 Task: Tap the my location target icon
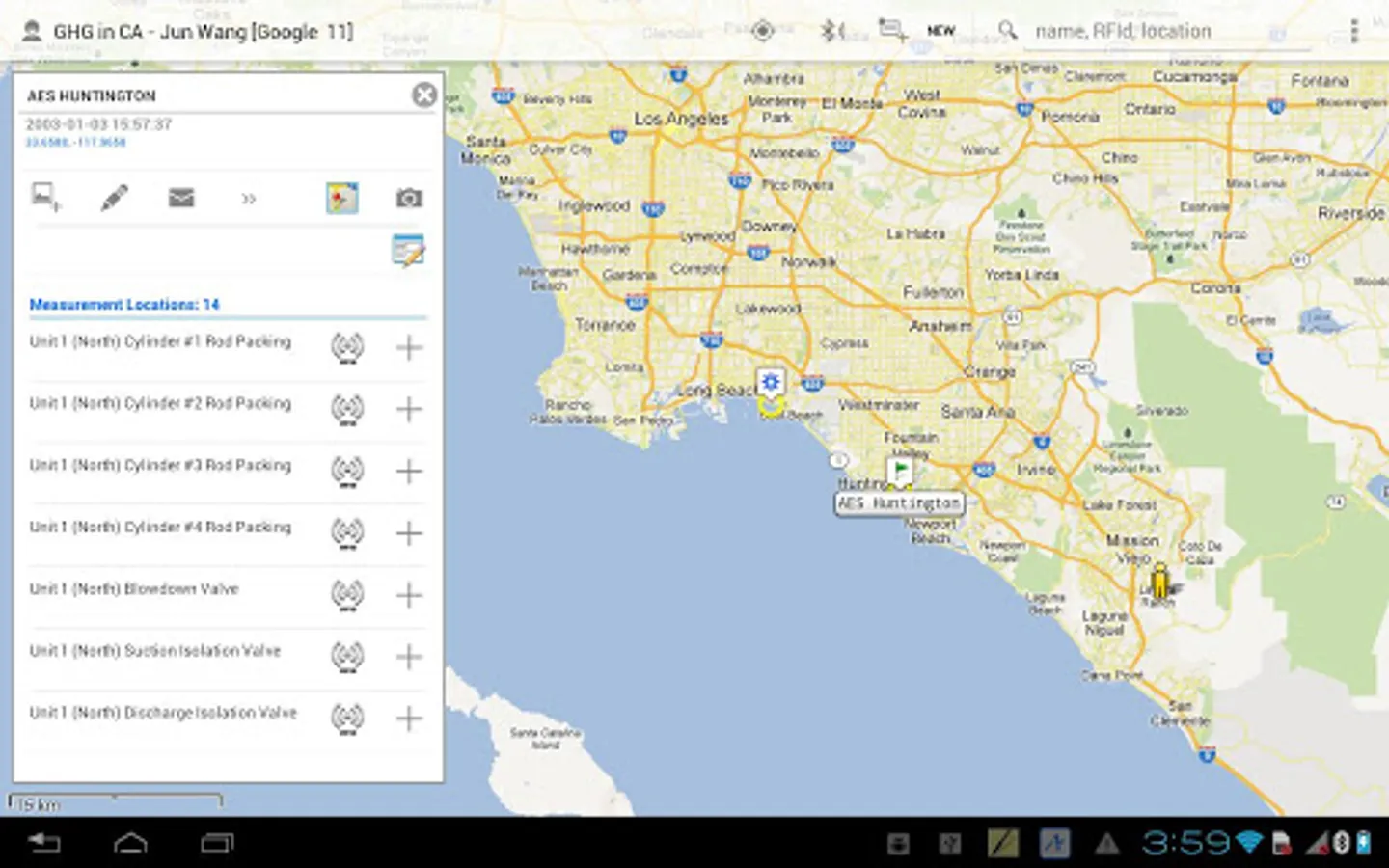(x=763, y=31)
